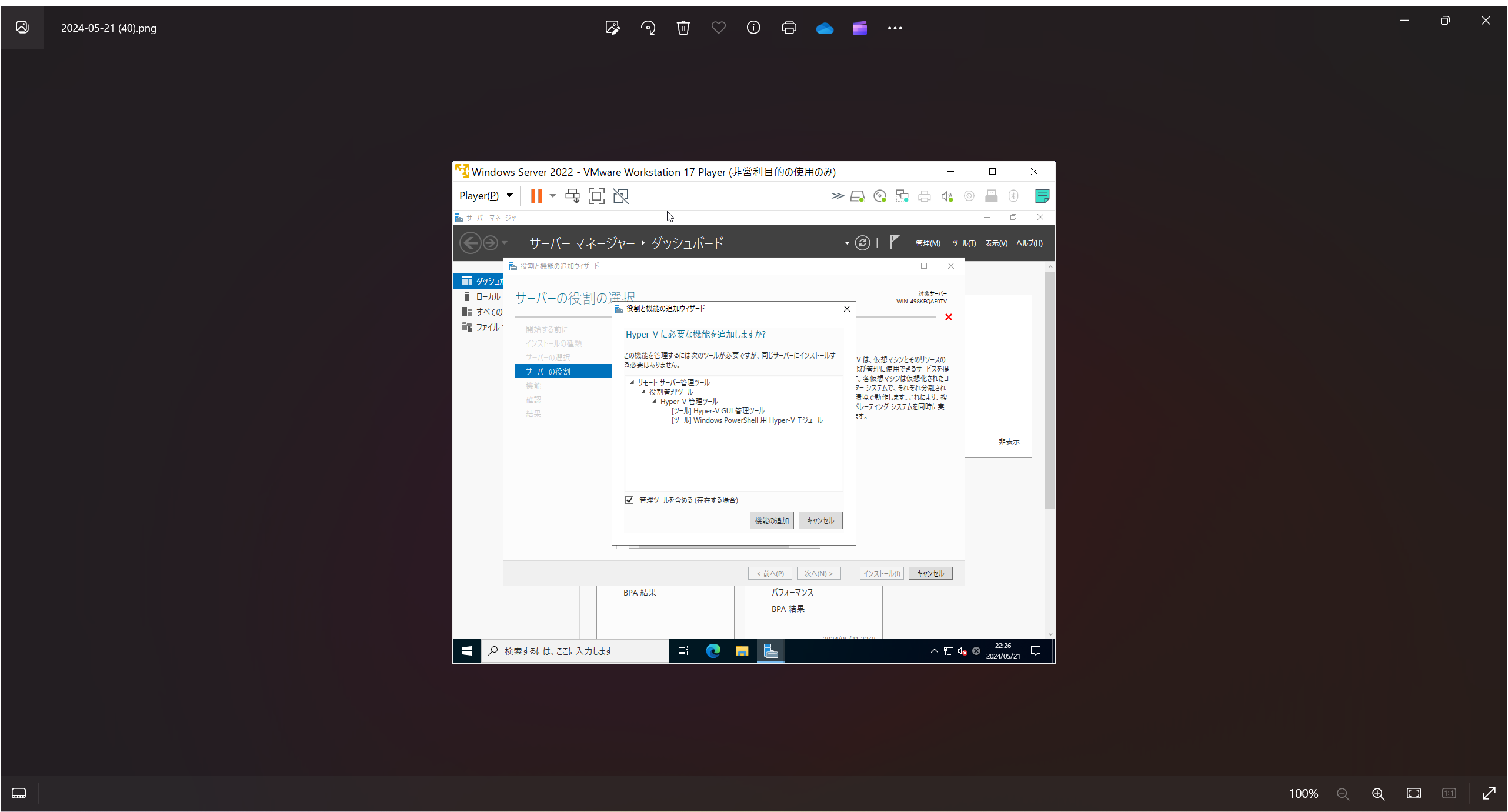Open the 管理(M) menu in Server Manager

tap(928, 243)
